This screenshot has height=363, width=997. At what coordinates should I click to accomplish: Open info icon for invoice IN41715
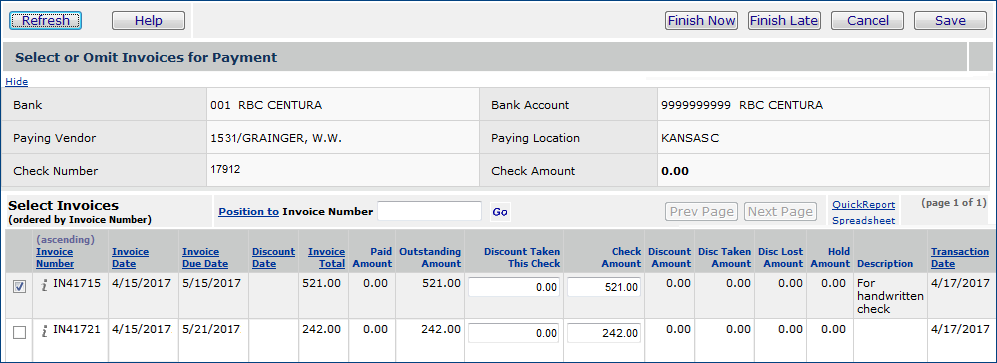tap(45, 285)
